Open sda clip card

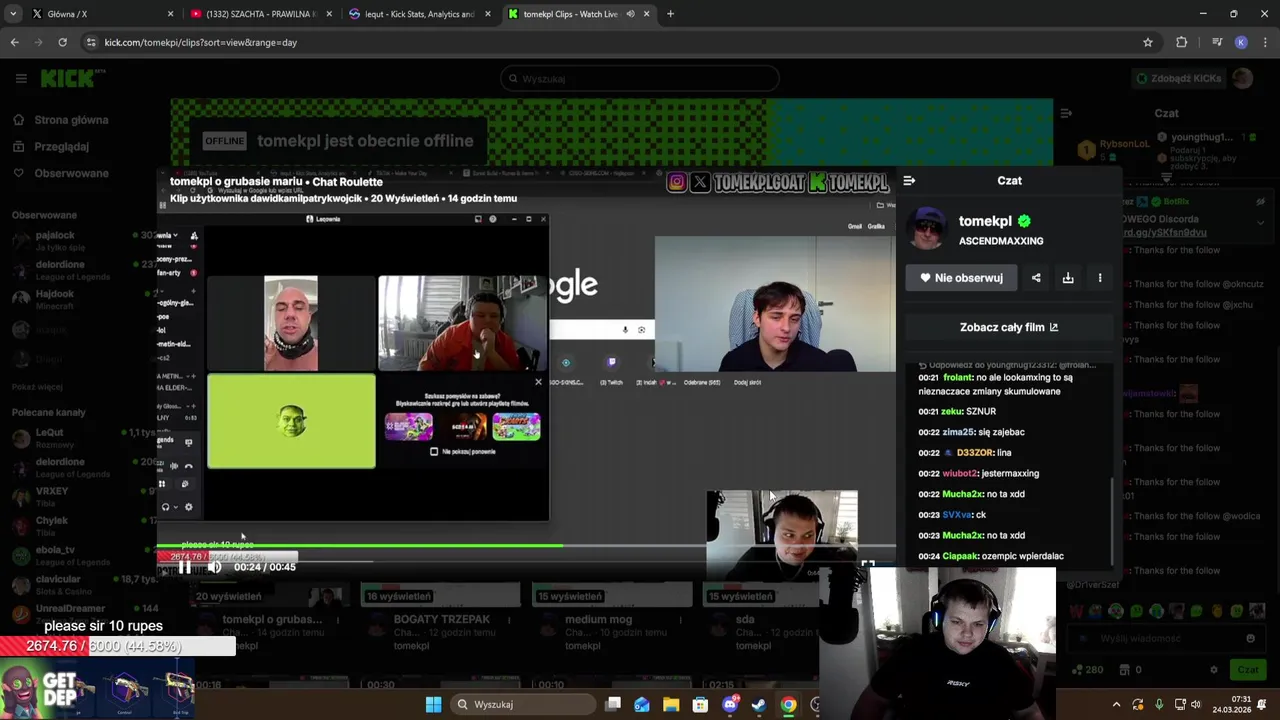coord(745,620)
